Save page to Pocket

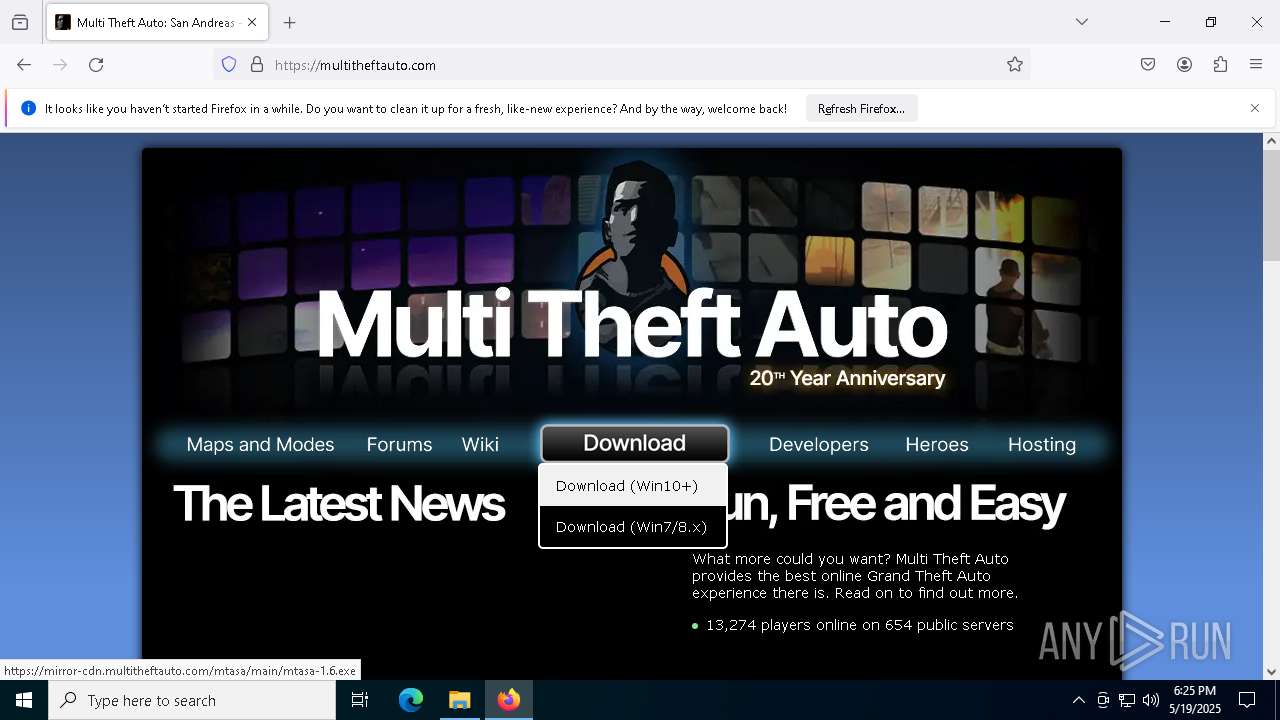pyautogui.click(x=1148, y=65)
